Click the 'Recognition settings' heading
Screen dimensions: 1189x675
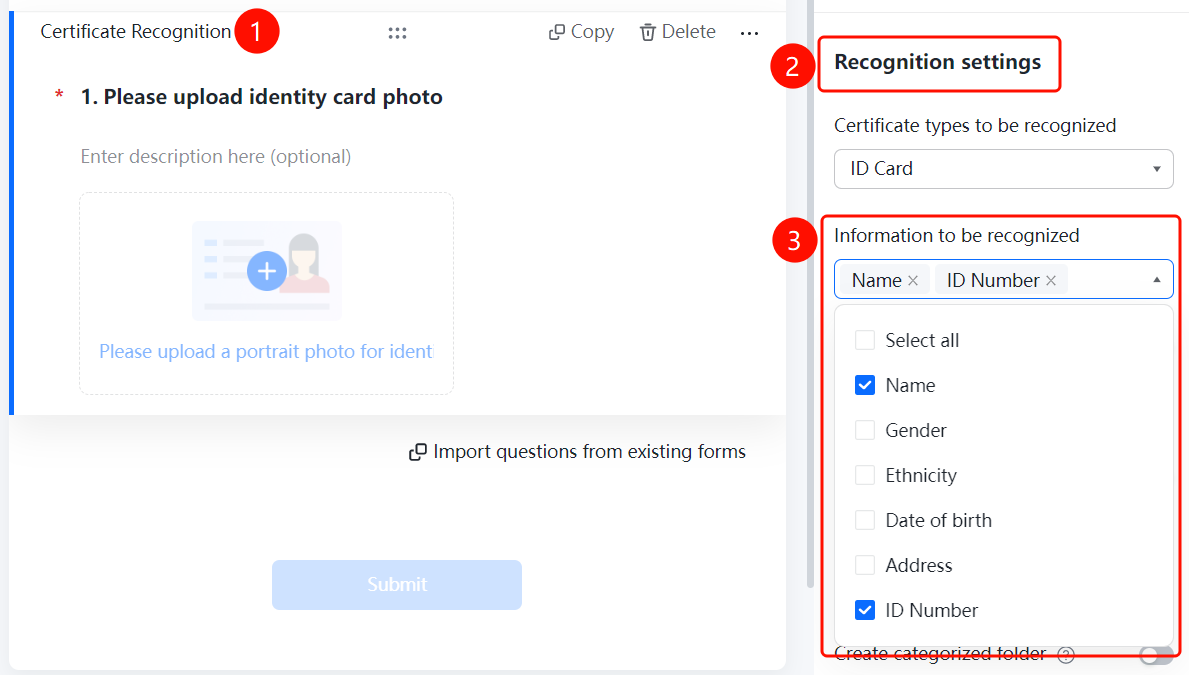pyautogui.click(x=938, y=62)
